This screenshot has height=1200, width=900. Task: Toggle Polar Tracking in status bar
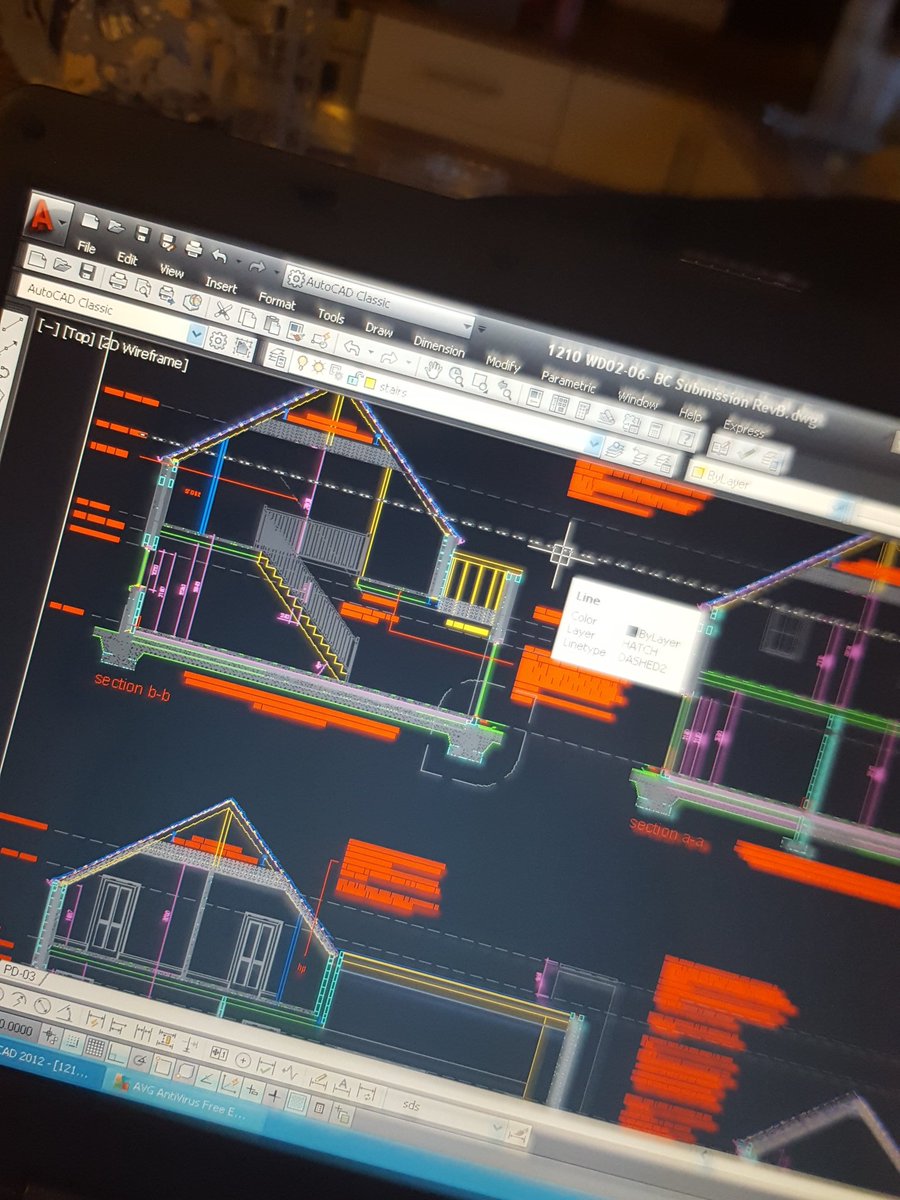[141, 1059]
